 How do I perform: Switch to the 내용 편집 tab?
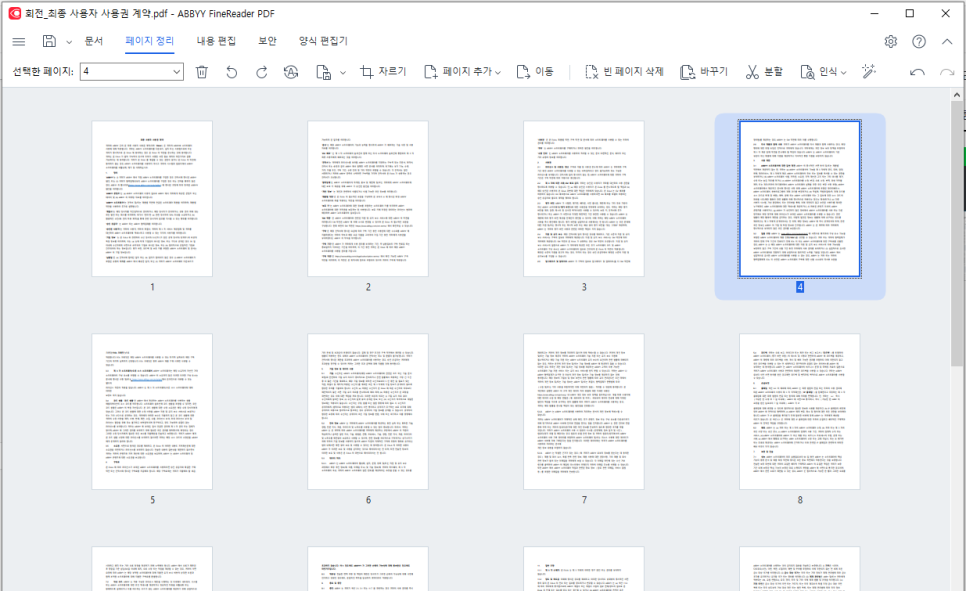tap(216, 41)
